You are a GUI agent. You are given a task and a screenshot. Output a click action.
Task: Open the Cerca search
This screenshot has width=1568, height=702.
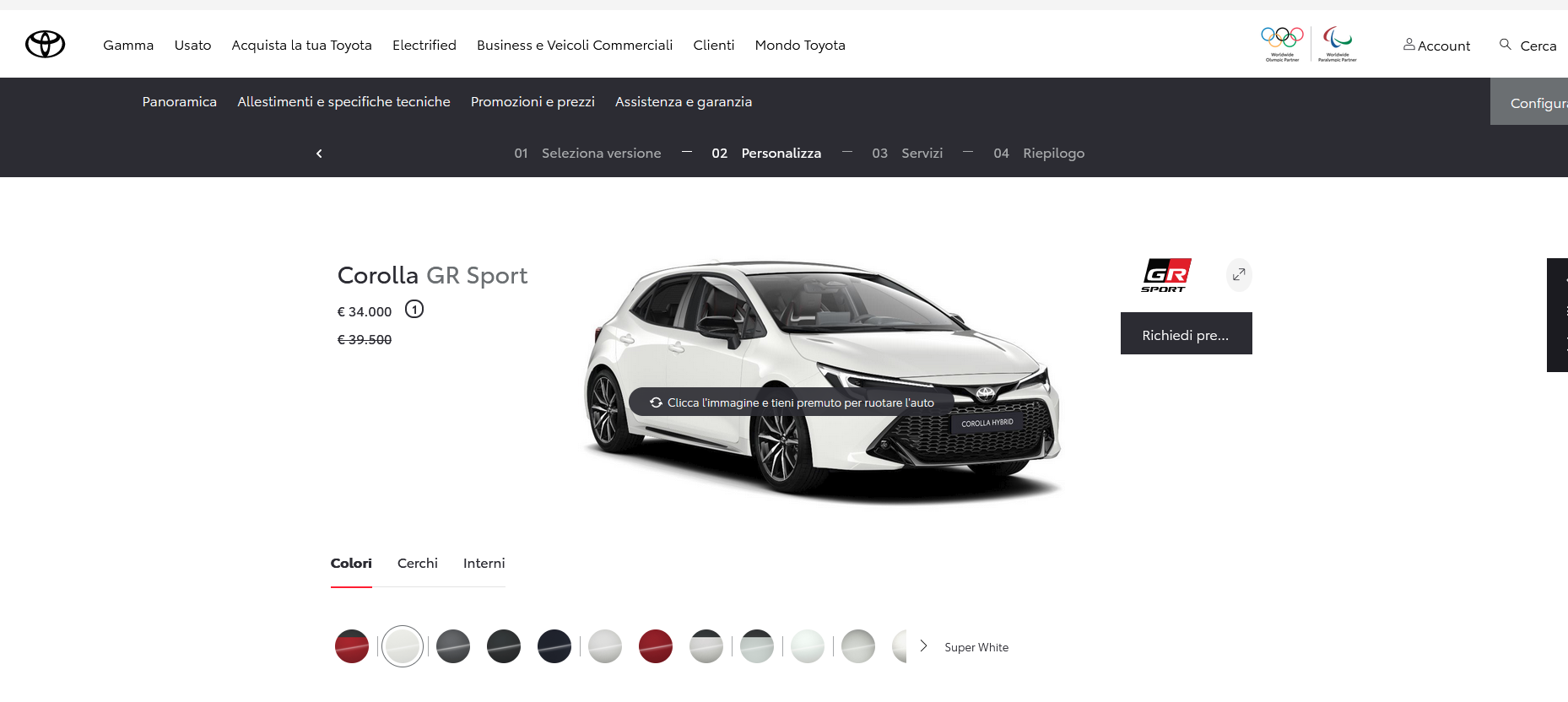coord(1528,46)
